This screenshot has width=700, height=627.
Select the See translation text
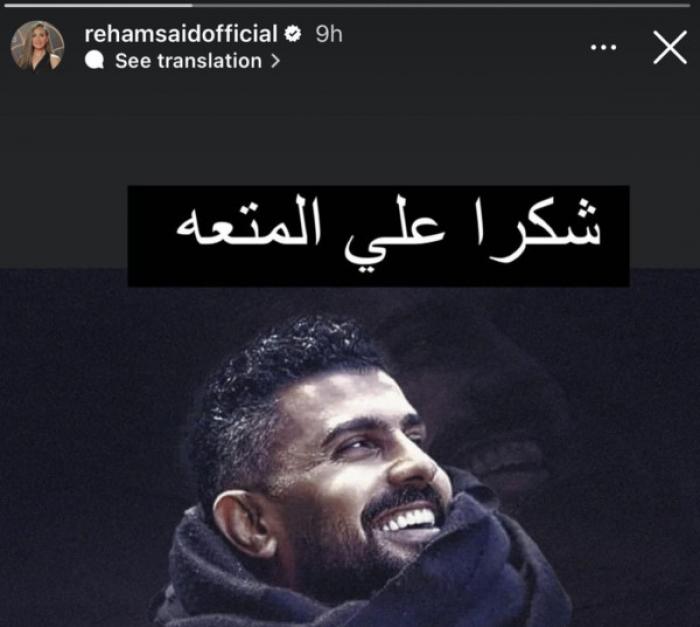[x=188, y=61]
